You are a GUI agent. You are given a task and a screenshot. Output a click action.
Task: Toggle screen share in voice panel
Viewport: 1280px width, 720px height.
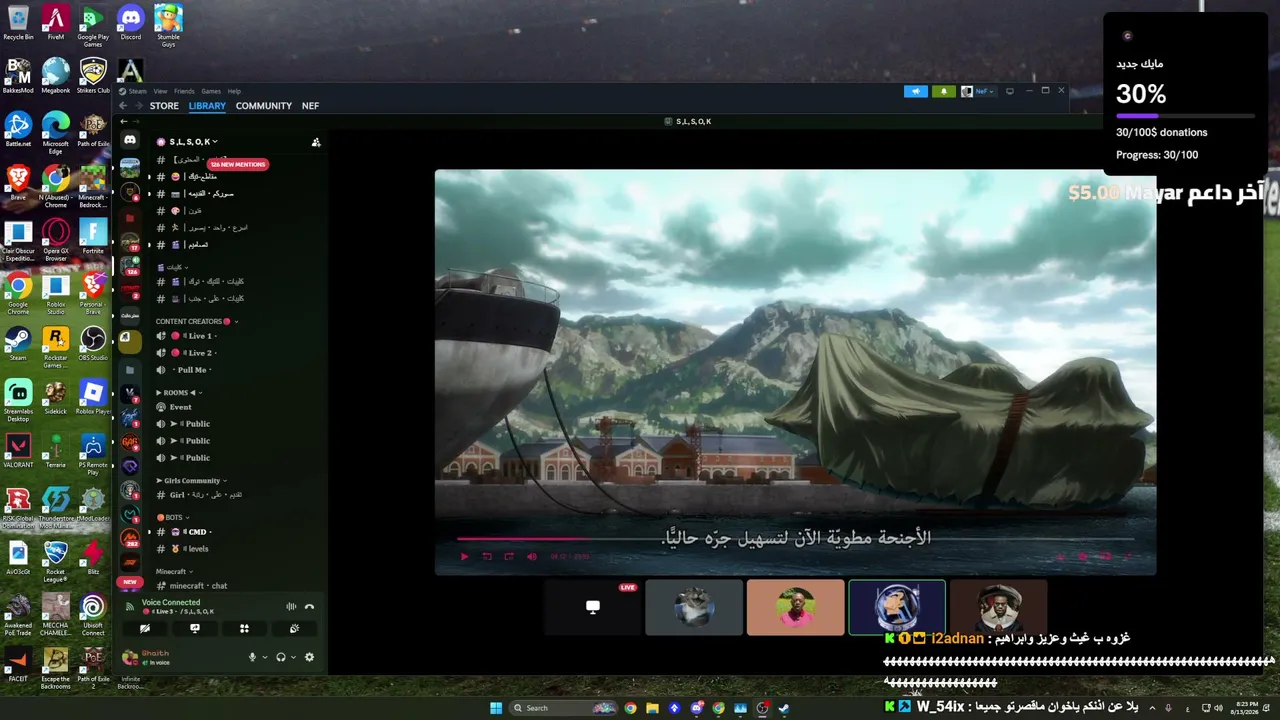coord(195,629)
